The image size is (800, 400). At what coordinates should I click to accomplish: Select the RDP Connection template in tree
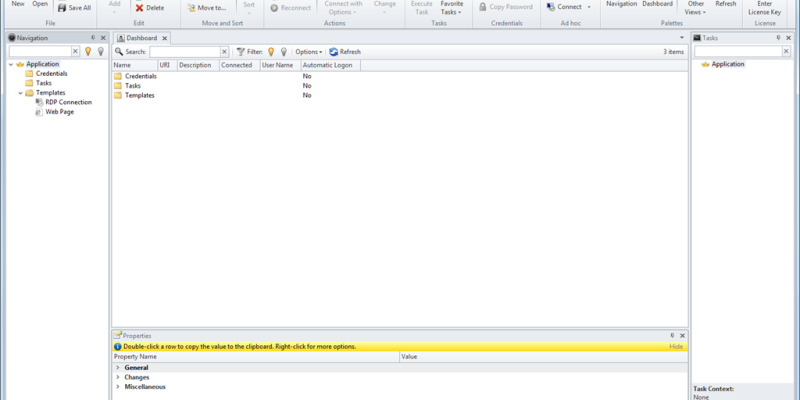68,102
